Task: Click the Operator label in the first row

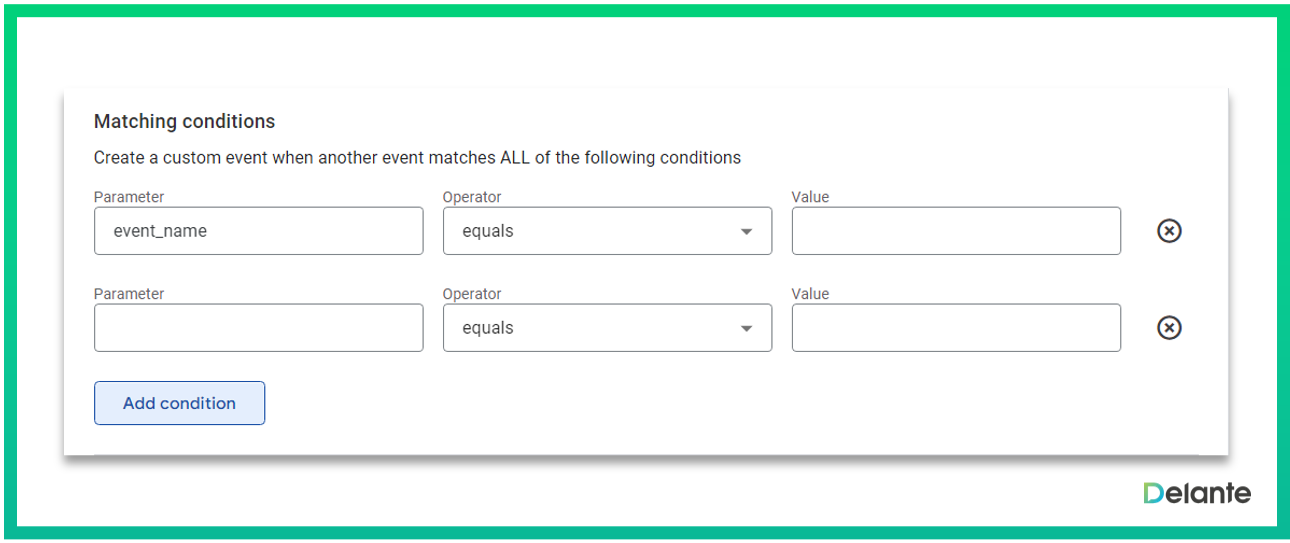Action: pyautogui.click(x=472, y=197)
